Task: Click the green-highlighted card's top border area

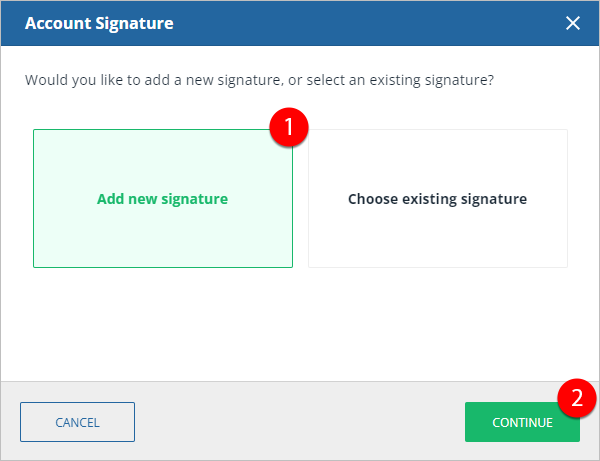Action: 150,130
